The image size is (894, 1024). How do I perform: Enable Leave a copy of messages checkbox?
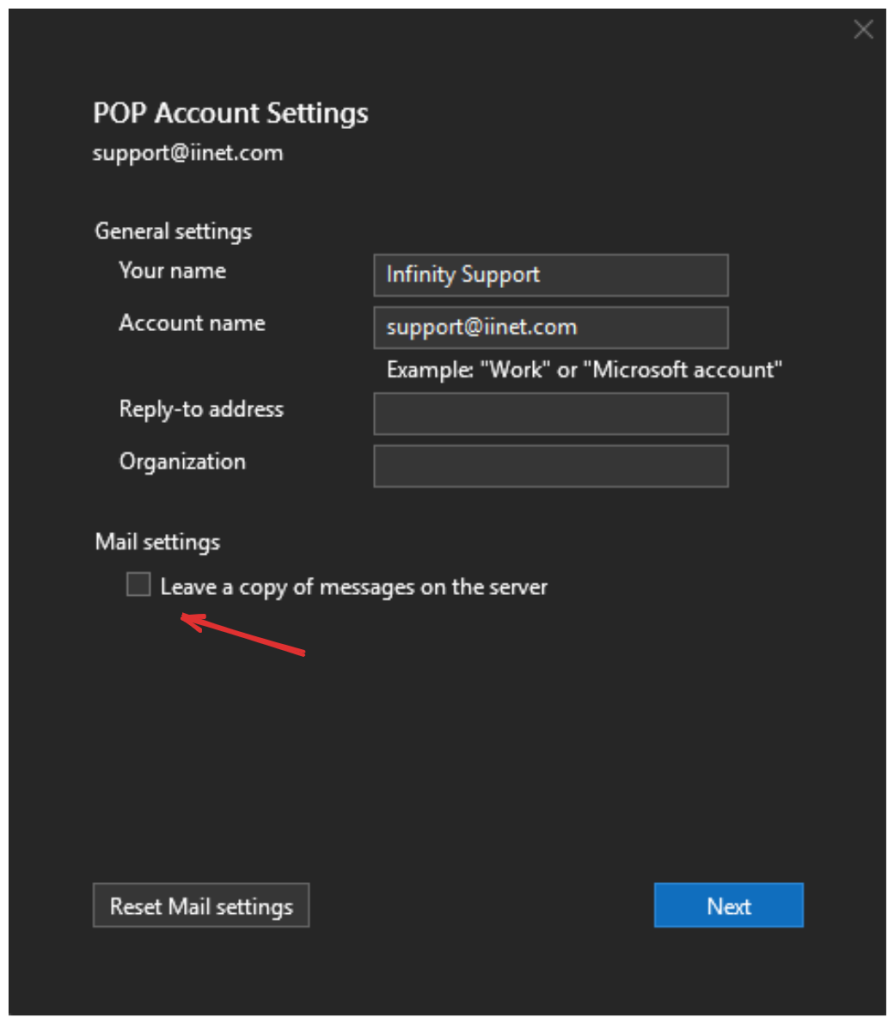138,585
